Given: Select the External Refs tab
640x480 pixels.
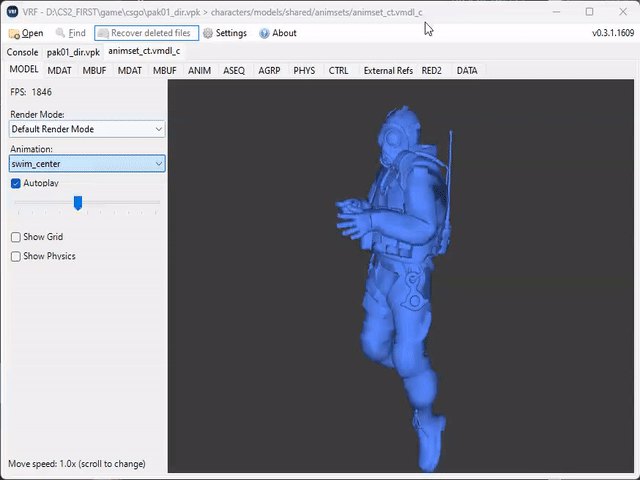Looking at the screenshot, I should coord(388,70).
